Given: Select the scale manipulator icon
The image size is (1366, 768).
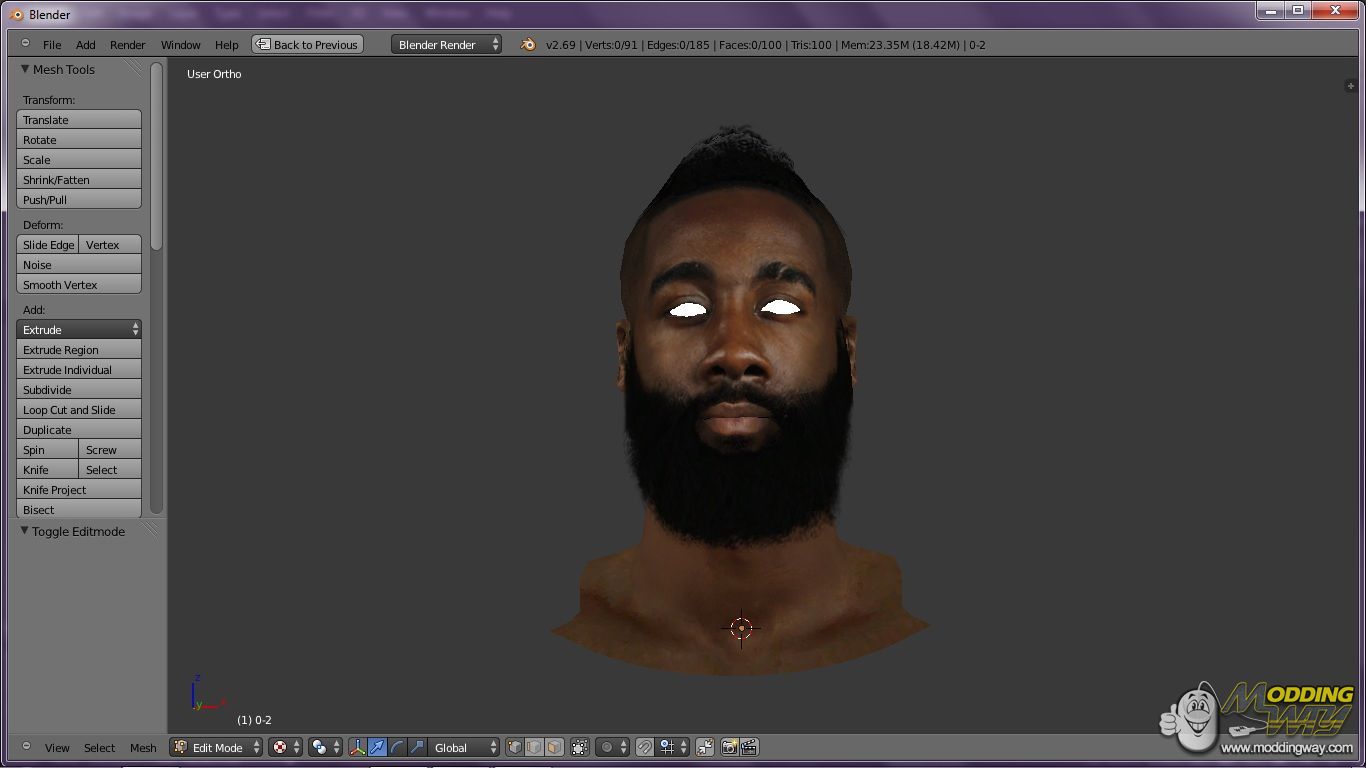Looking at the screenshot, I should click(417, 747).
